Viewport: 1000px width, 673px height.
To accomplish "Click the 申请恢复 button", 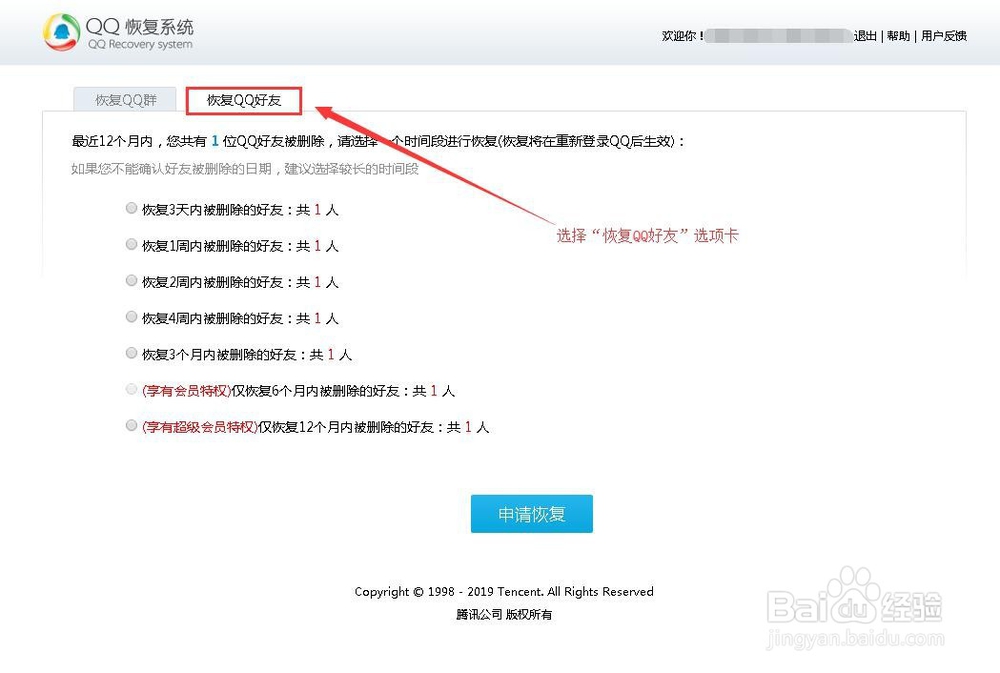I will (531, 513).
